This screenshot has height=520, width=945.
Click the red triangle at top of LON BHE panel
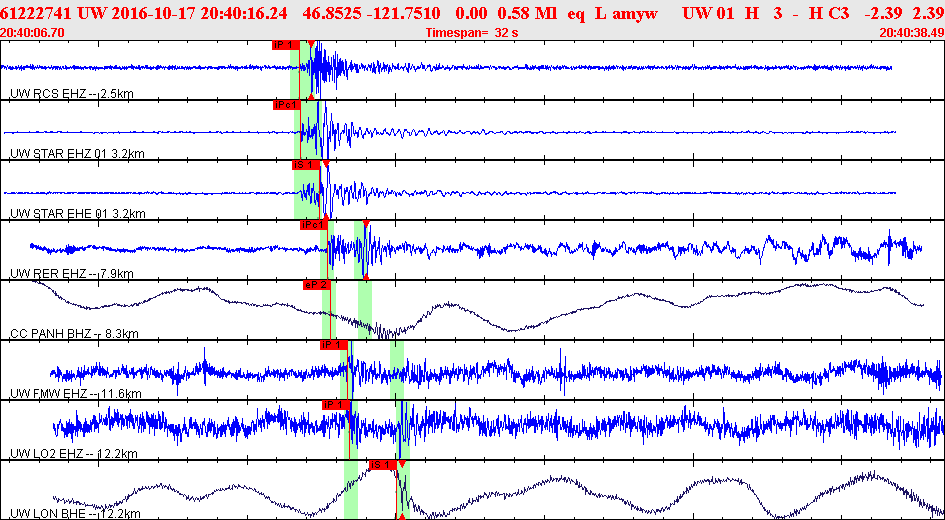401,465
